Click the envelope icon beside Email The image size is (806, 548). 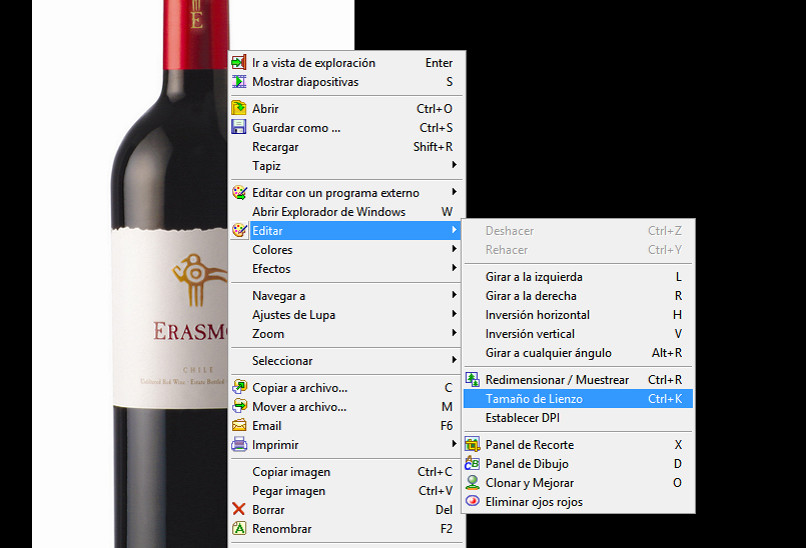(239, 426)
